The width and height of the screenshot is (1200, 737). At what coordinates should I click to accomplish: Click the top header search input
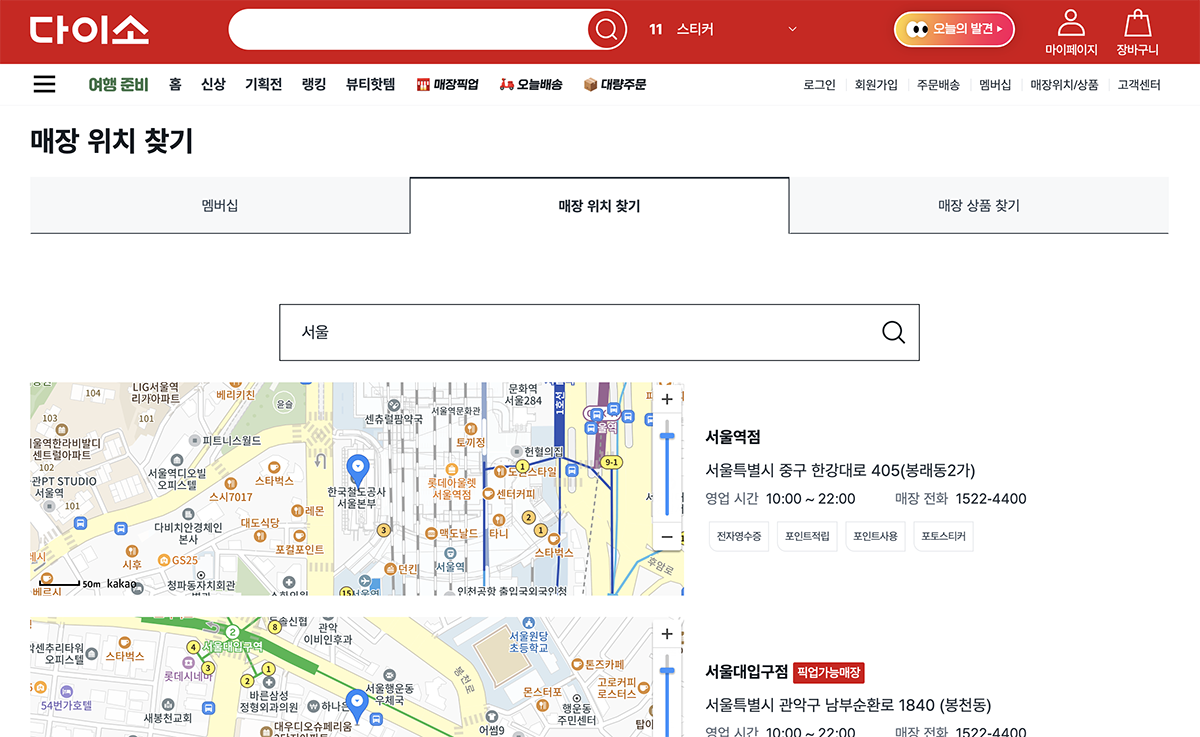[x=408, y=29]
